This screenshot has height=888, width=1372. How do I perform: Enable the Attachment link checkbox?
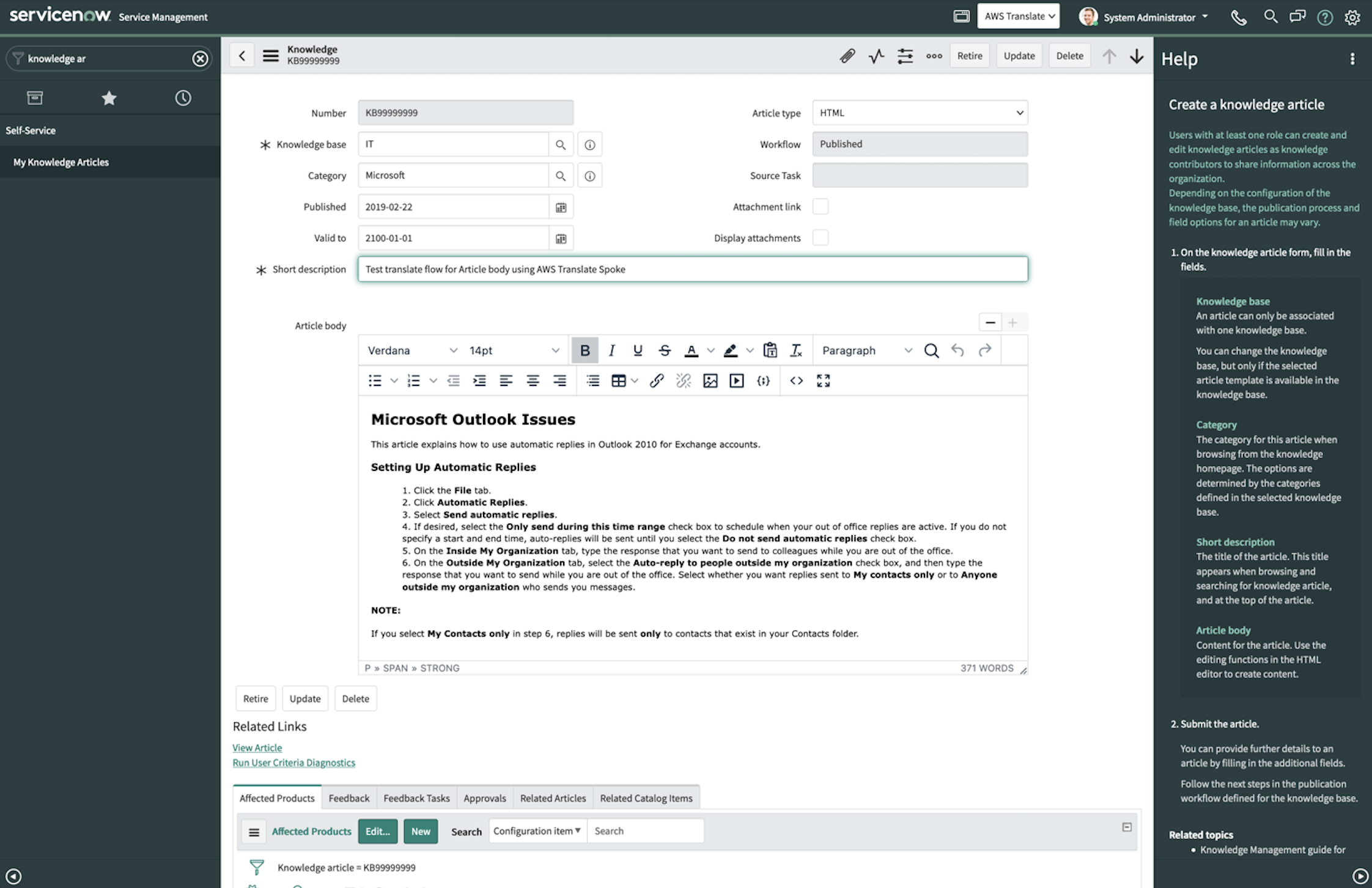click(x=821, y=207)
